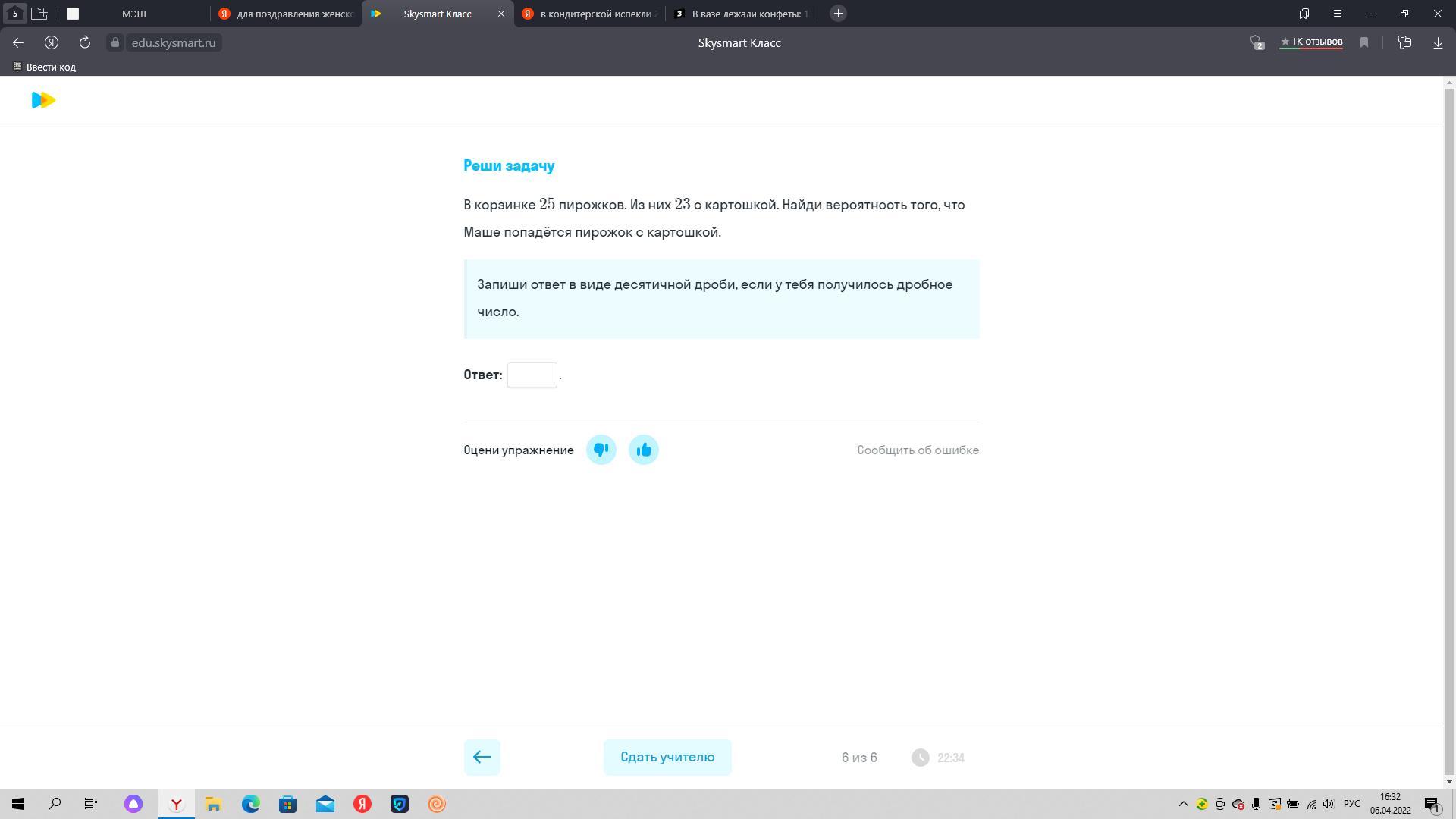Open a new browser tab
This screenshot has height=819, width=1456.
coord(838,14)
